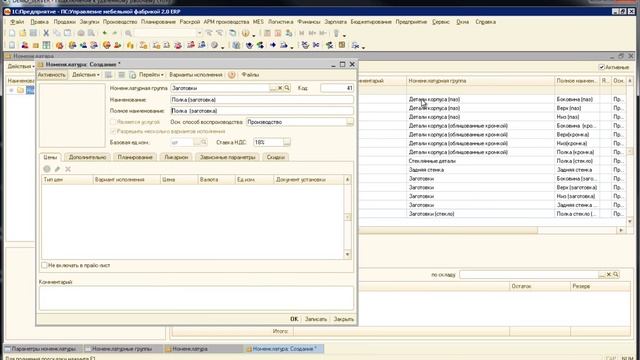Image resolution: width=640 pixels, height=360 pixels.
Task: Open the Перейти dropdown in the dialog toolbar
Action: (151, 75)
